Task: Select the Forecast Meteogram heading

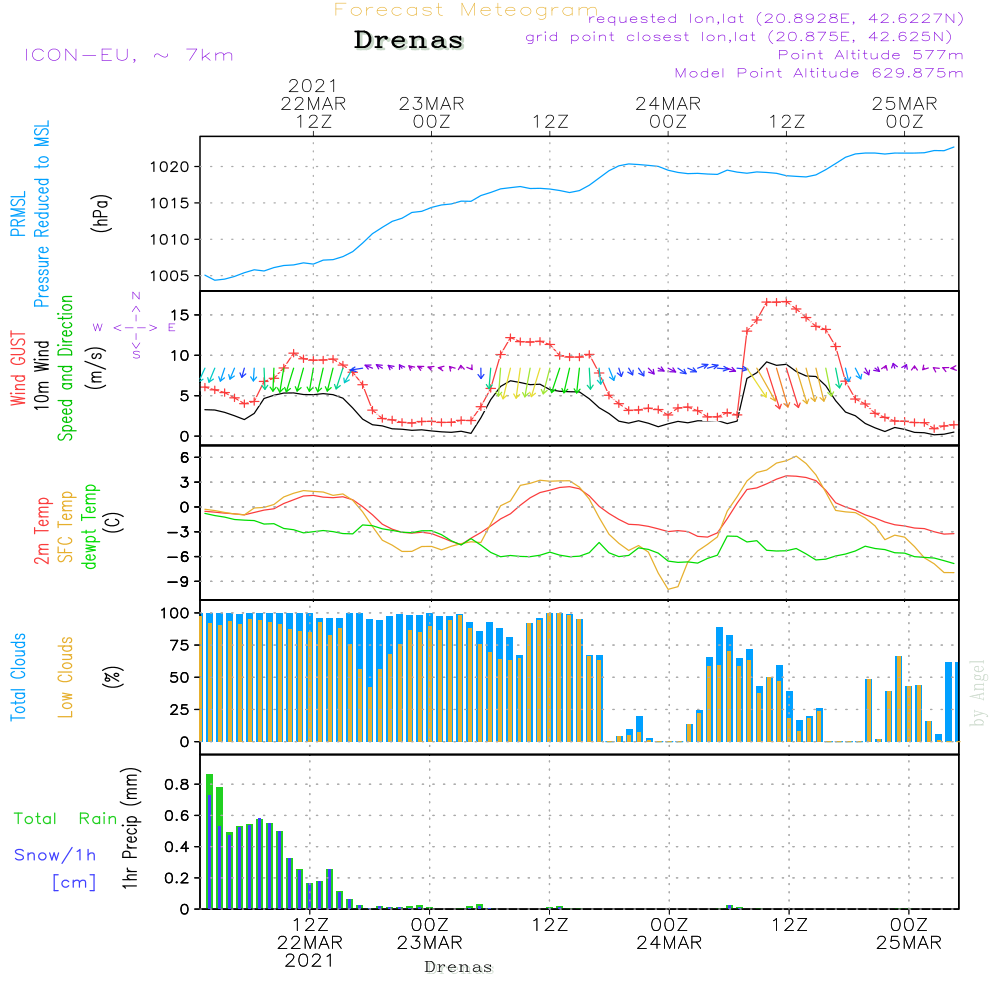Action: click(465, 11)
